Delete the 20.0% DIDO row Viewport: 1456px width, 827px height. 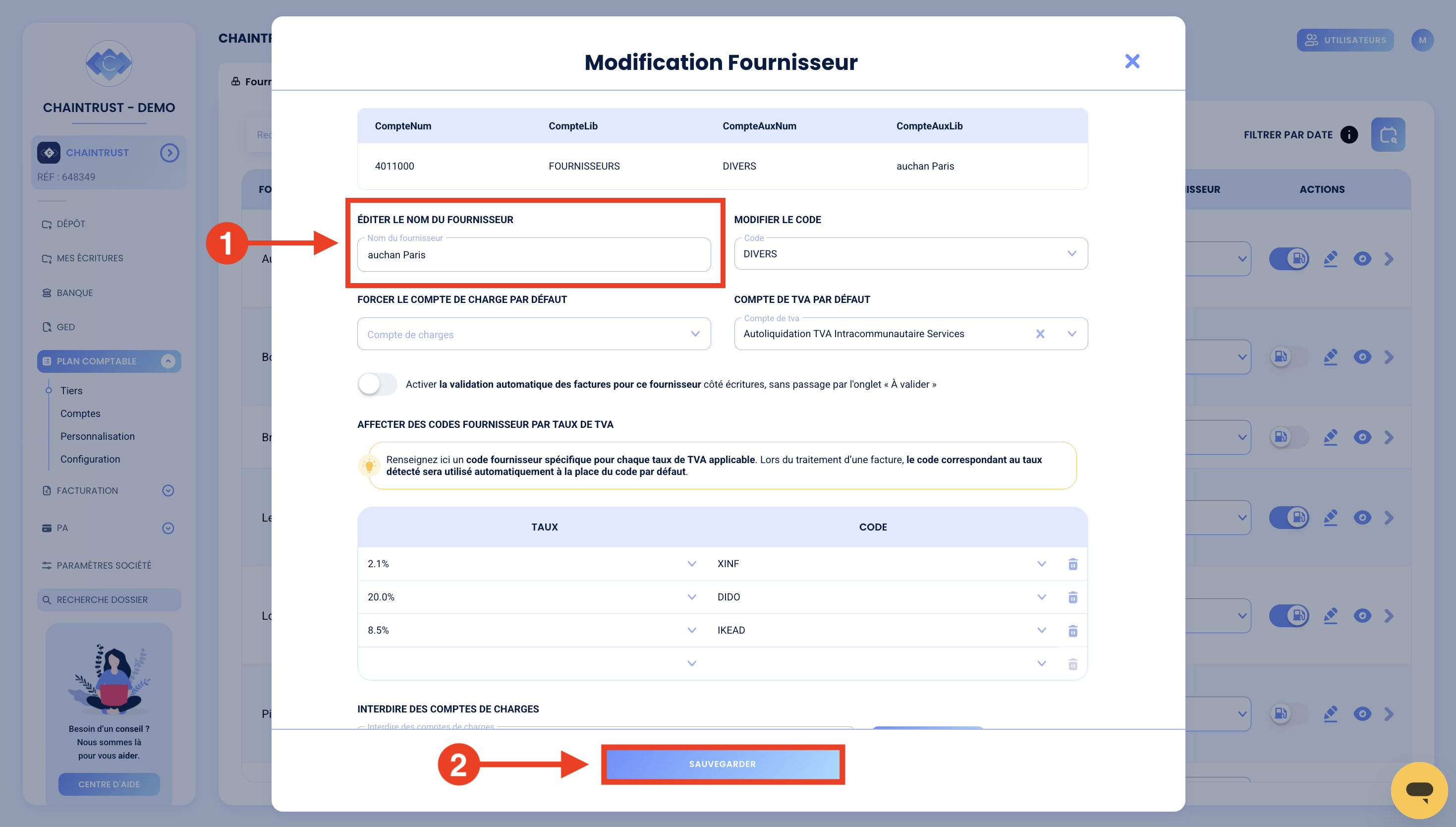pos(1072,597)
